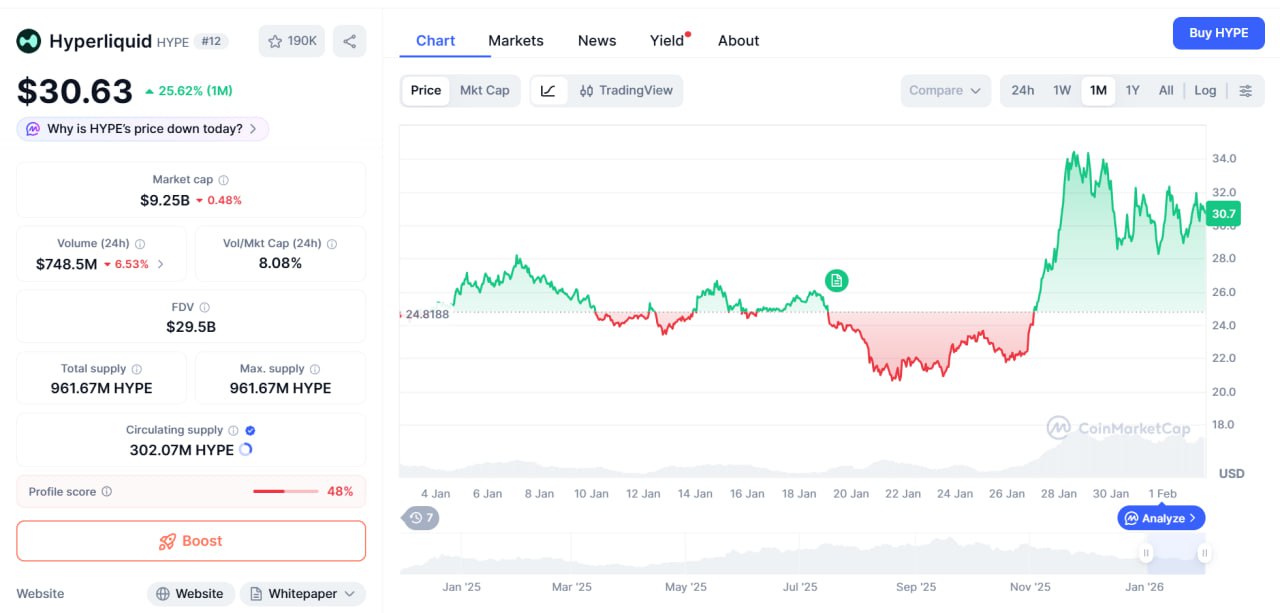This screenshot has height=613, width=1280.
Task: Click the history clock badge showing 7
Action: 420,518
